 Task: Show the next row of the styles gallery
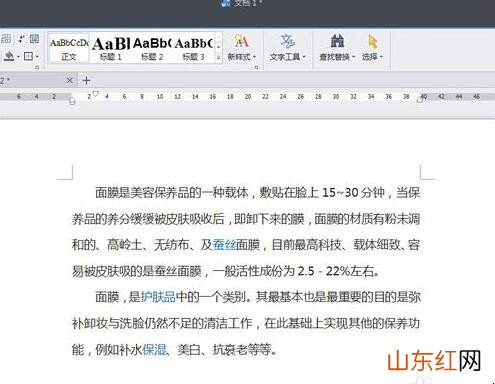(218, 48)
